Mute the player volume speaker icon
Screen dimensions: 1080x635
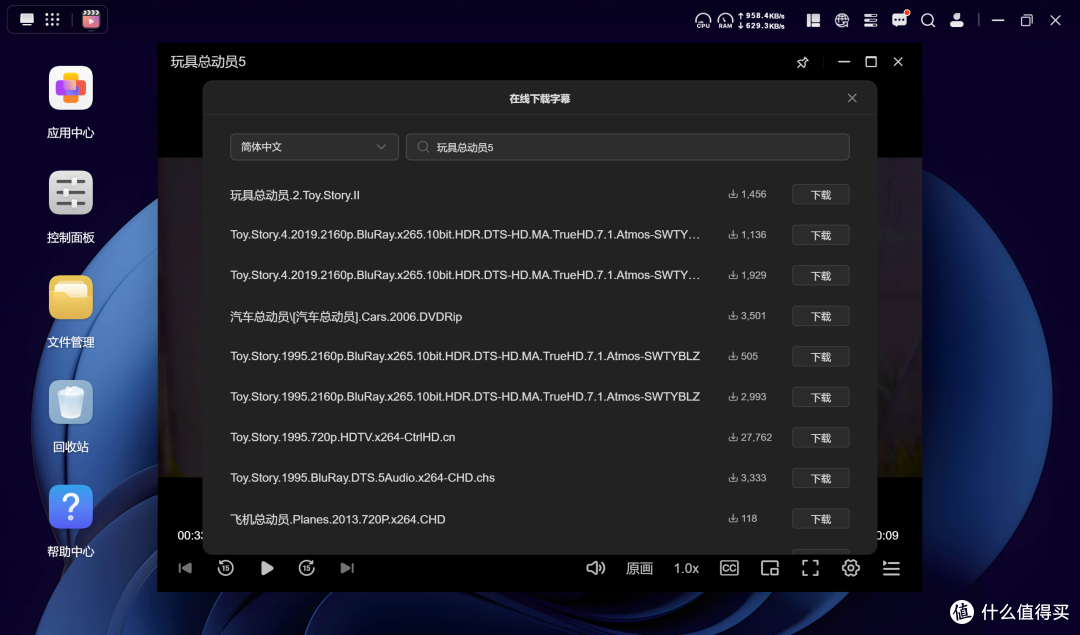pos(595,568)
